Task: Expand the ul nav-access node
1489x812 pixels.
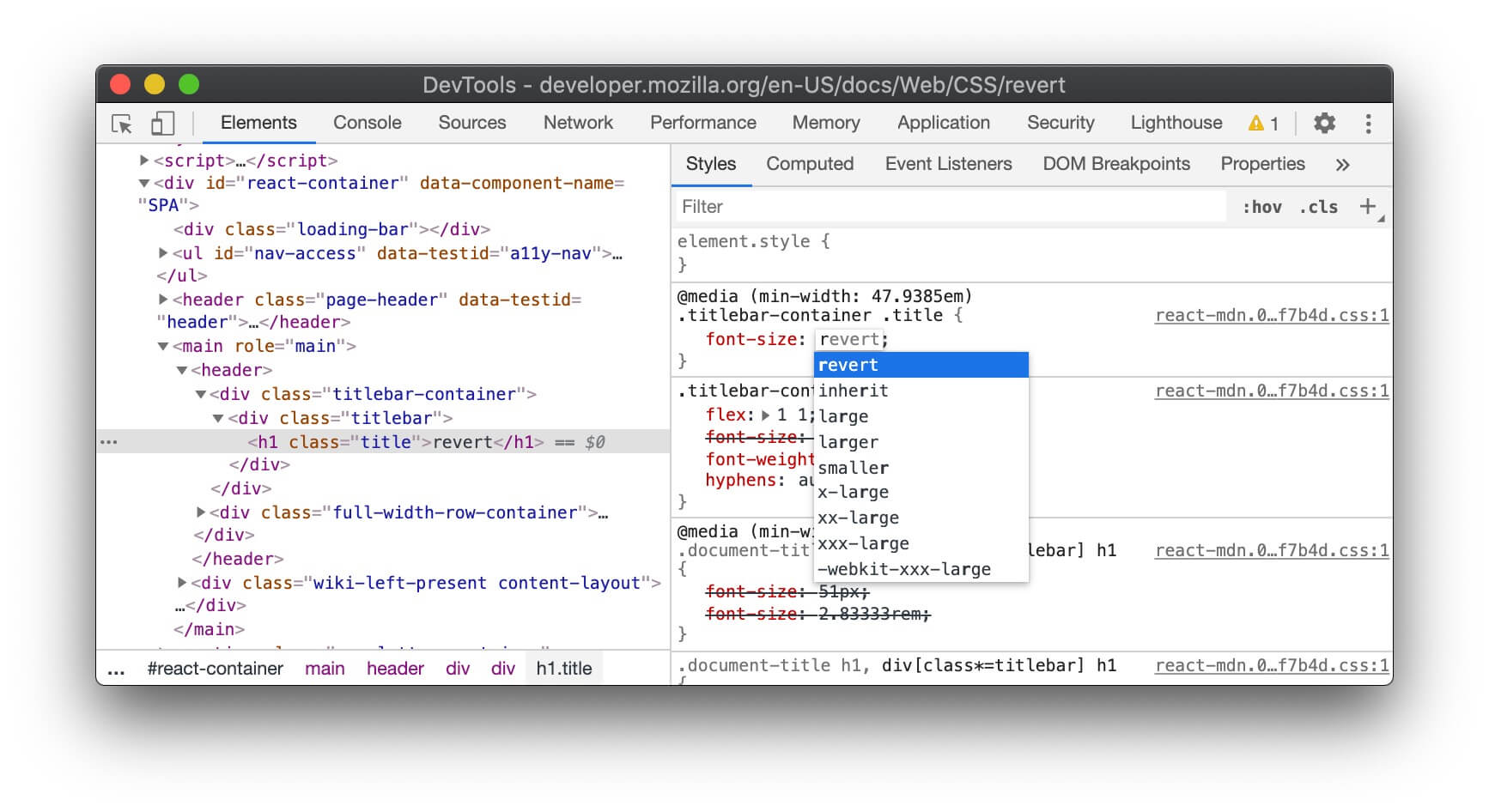Action: (163, 253)
